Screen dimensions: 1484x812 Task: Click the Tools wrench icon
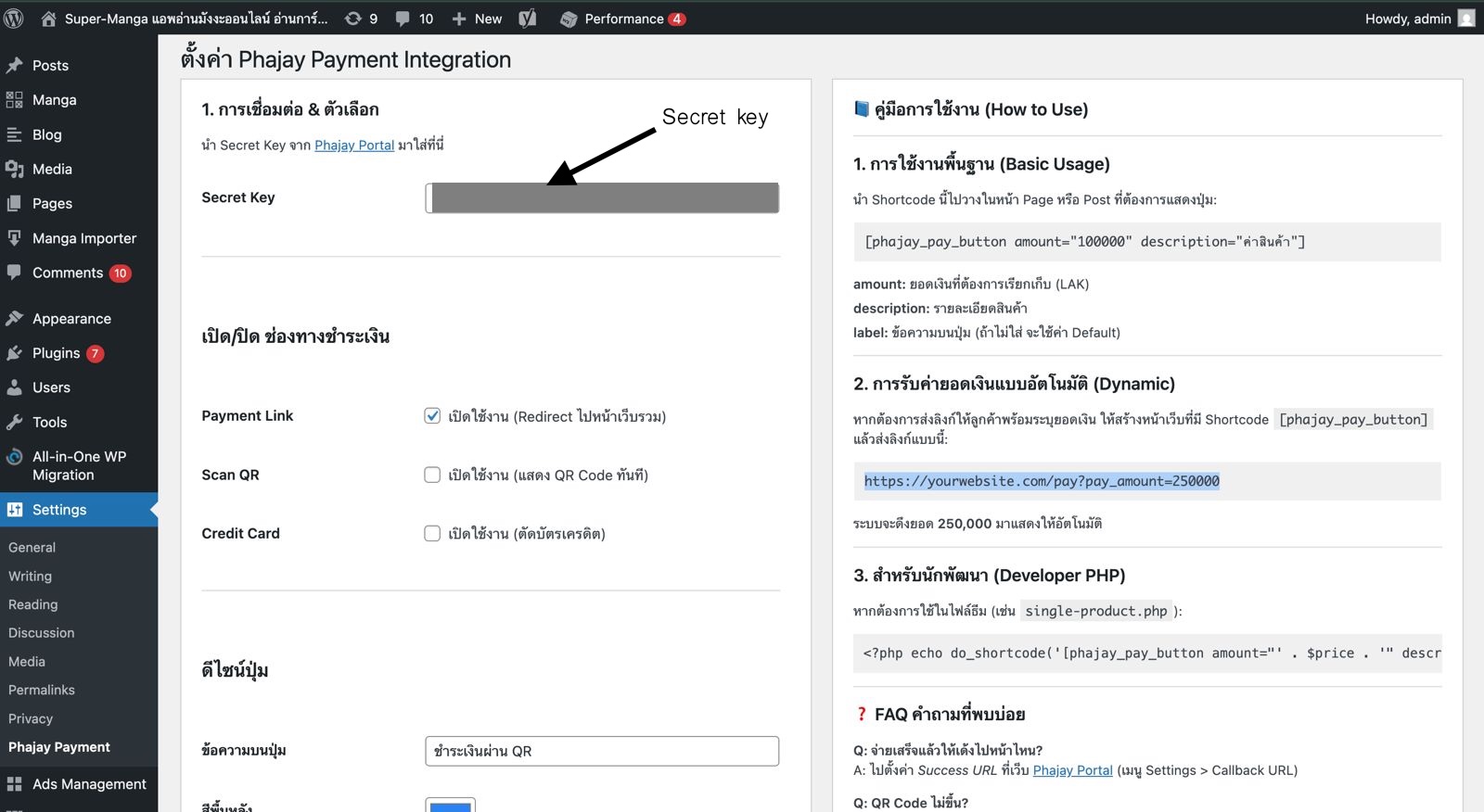(14, 422)
